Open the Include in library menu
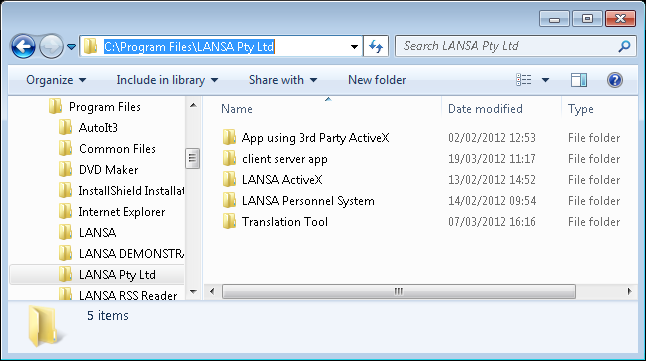 coord(167,80)
